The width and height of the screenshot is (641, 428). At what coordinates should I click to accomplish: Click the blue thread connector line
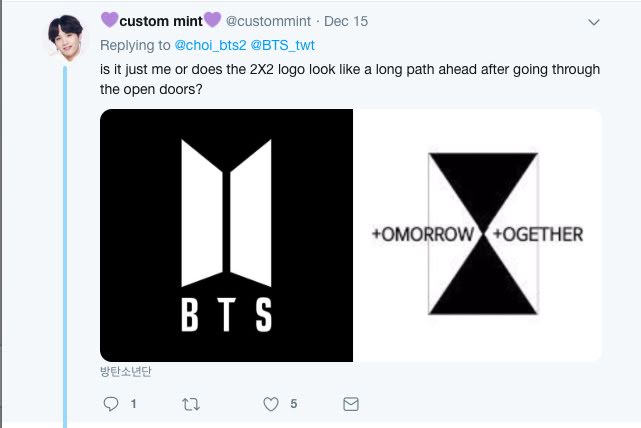coord(65,247)
